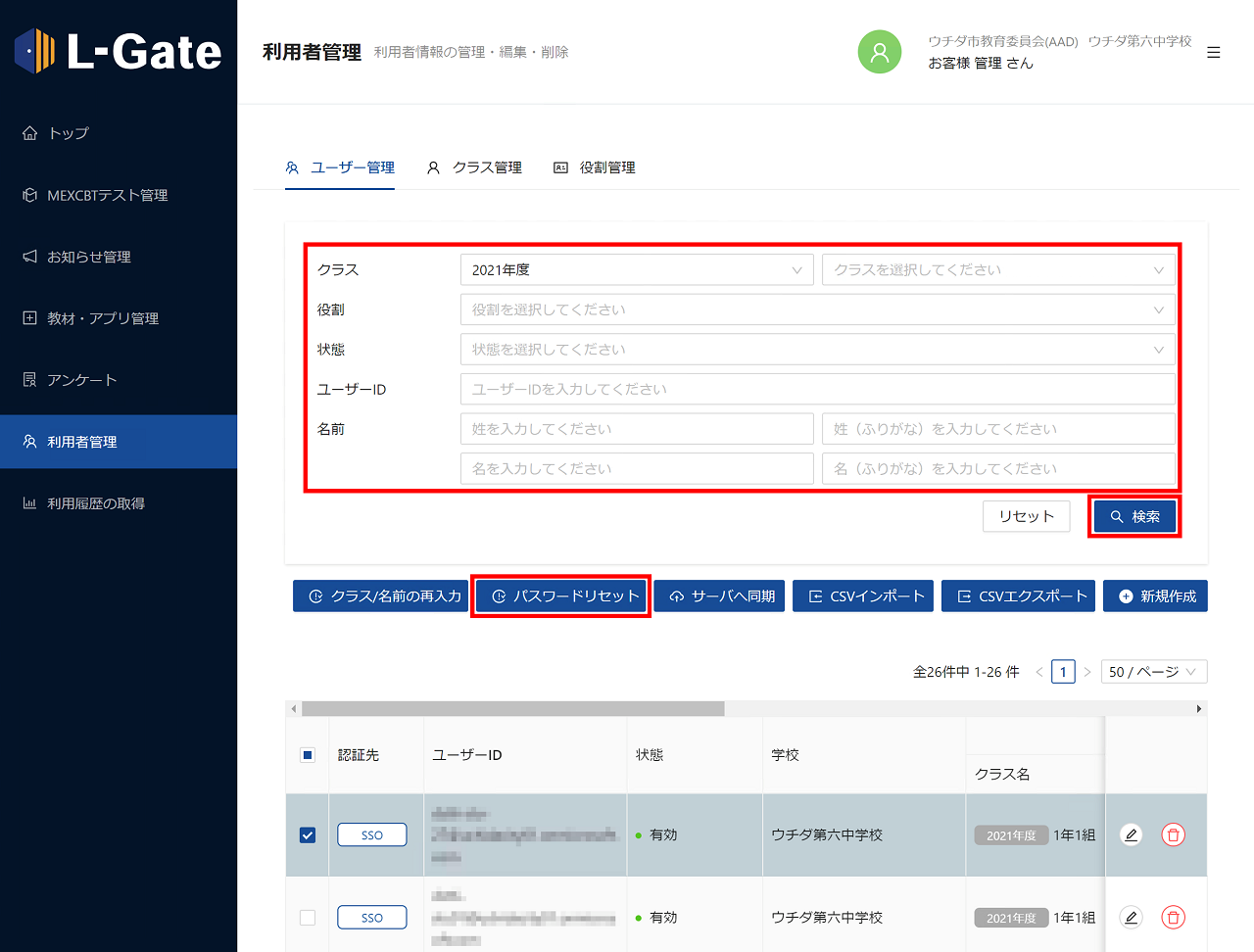Open the 2021年度 year dropdown

637,269
